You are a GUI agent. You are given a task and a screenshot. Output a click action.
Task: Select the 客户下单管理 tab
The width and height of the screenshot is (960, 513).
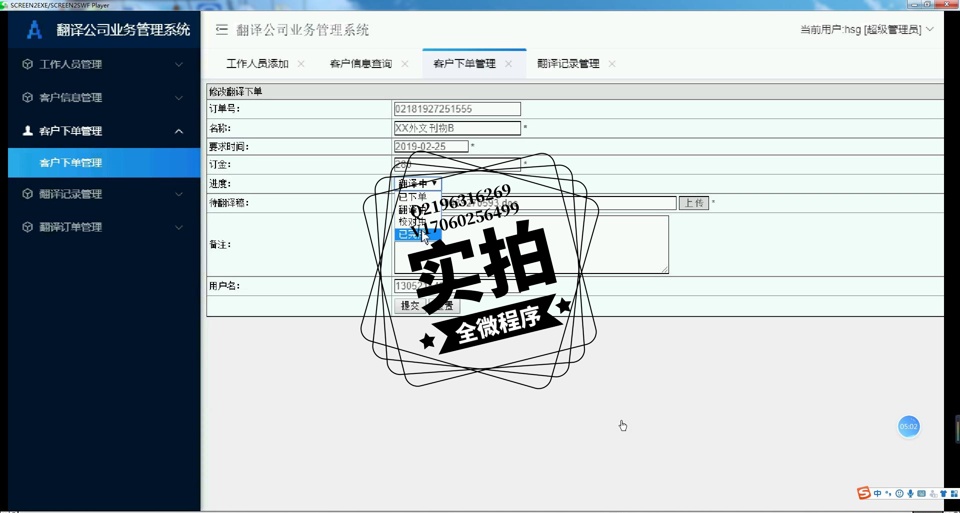(x=464, y=64)
